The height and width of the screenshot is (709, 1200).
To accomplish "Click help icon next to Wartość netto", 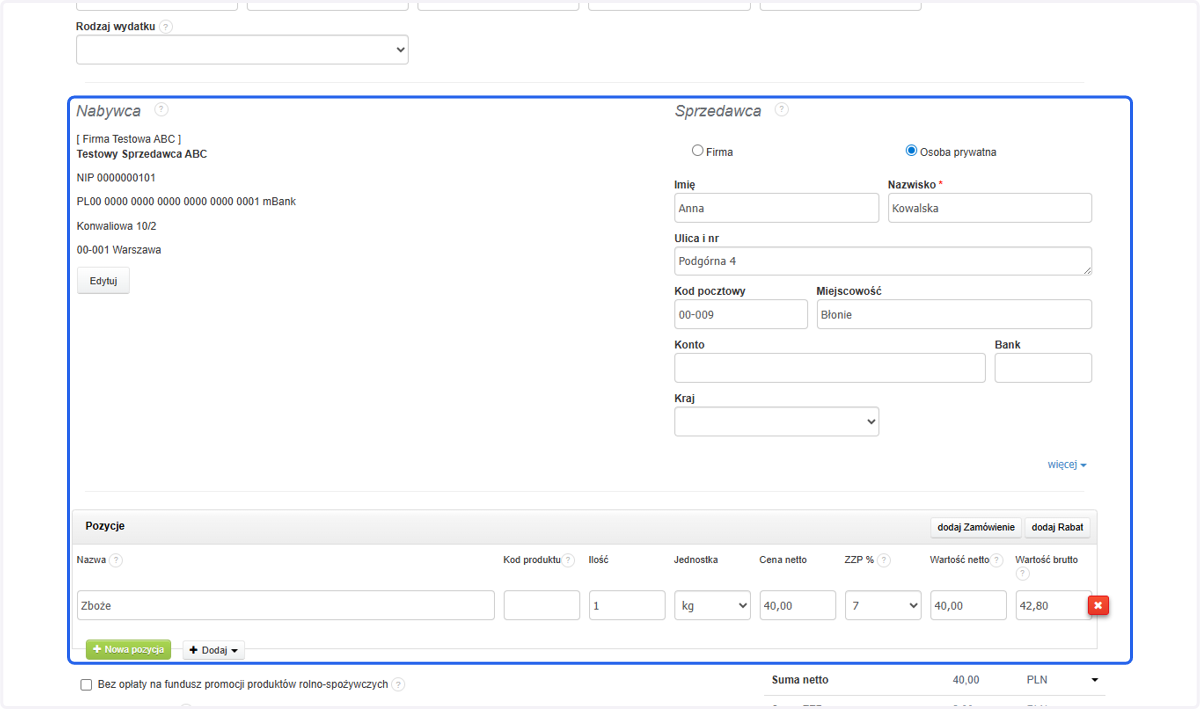I will click(996, 560).
